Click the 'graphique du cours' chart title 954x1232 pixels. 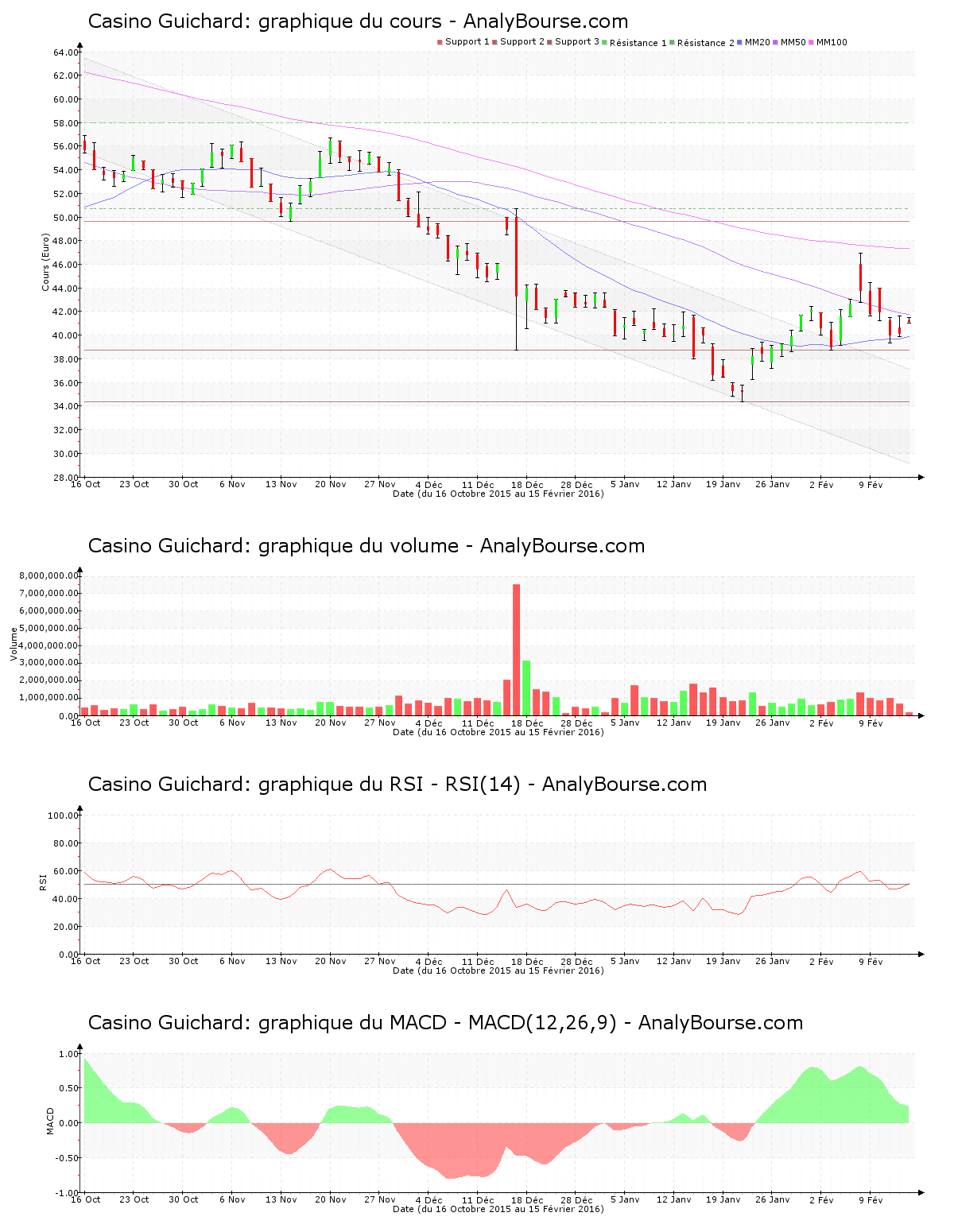pyautogui.click(x=358, y=21)
